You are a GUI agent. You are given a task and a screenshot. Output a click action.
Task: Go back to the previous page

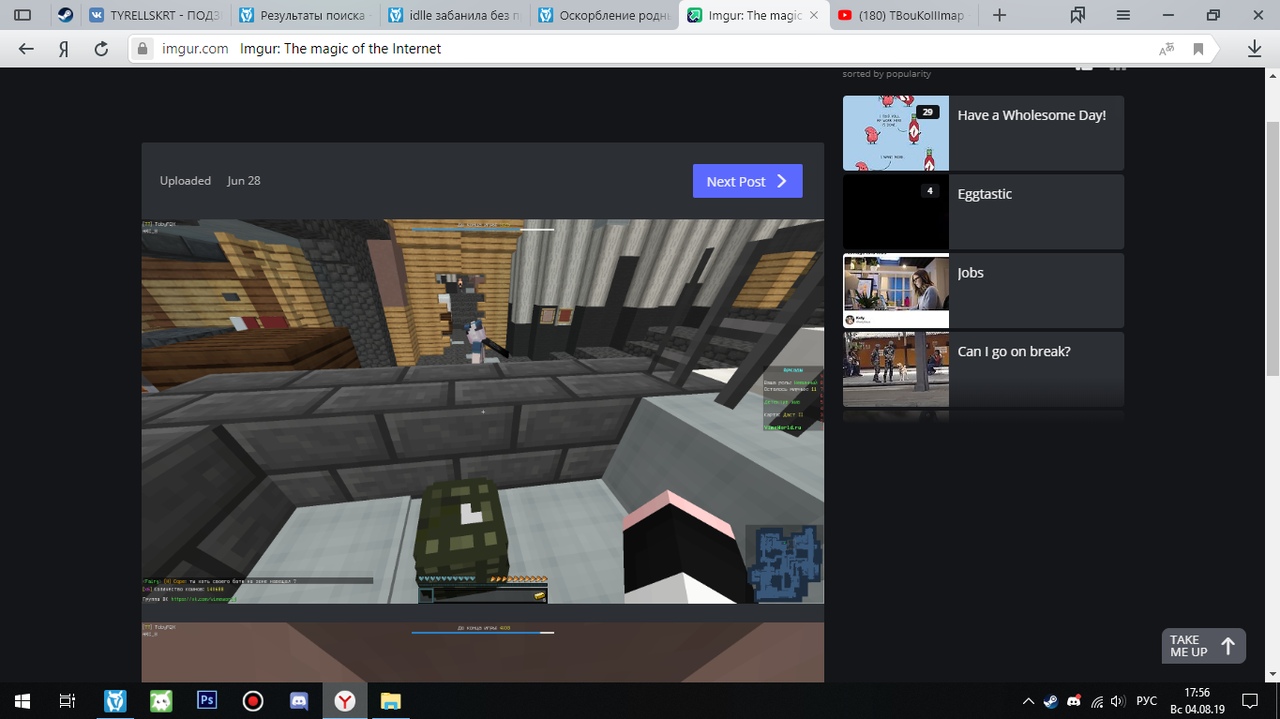click(x=26, y=49)
